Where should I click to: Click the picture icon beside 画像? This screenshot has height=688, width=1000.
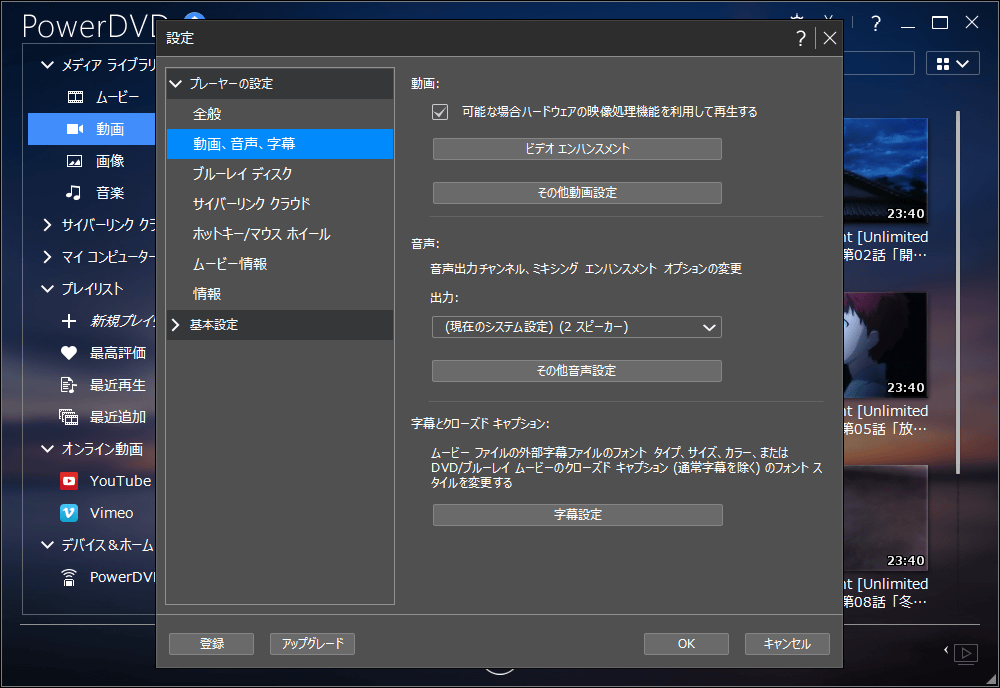click(75, 161)
